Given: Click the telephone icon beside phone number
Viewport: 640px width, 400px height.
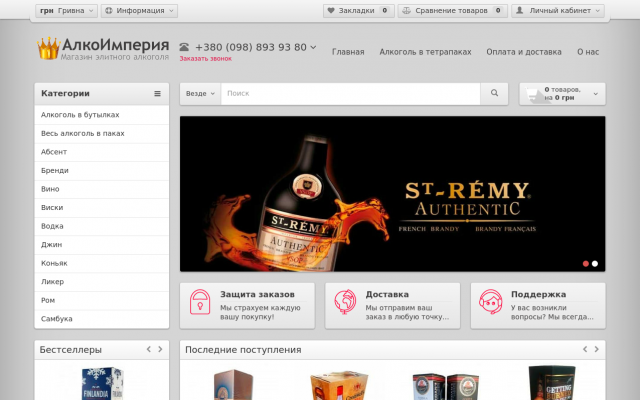Looking at the screenshot, I should click(x=184, y=47).
